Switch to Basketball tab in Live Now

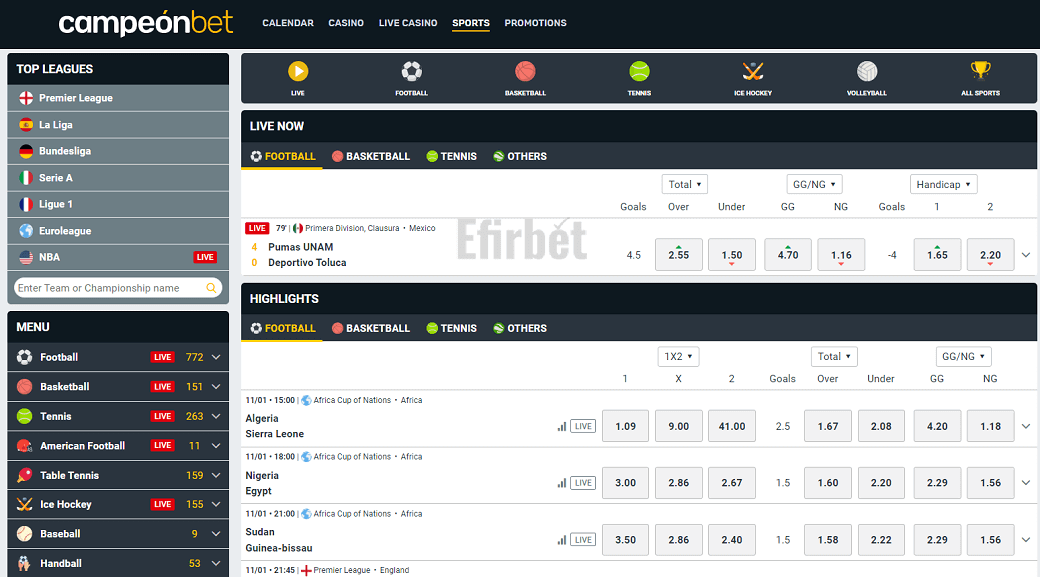(x=371, y=157)
